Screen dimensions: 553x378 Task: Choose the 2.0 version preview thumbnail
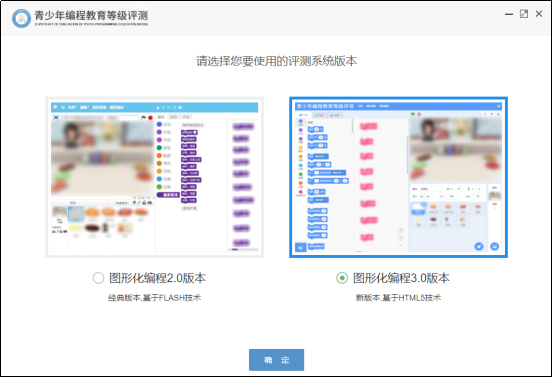tap(154, 177)
